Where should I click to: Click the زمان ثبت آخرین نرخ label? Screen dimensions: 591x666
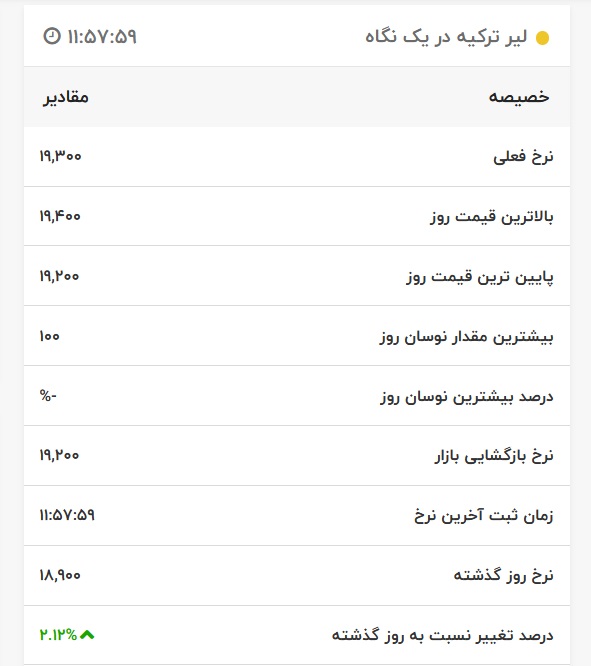pyautogui.click(x=484, y=516)
